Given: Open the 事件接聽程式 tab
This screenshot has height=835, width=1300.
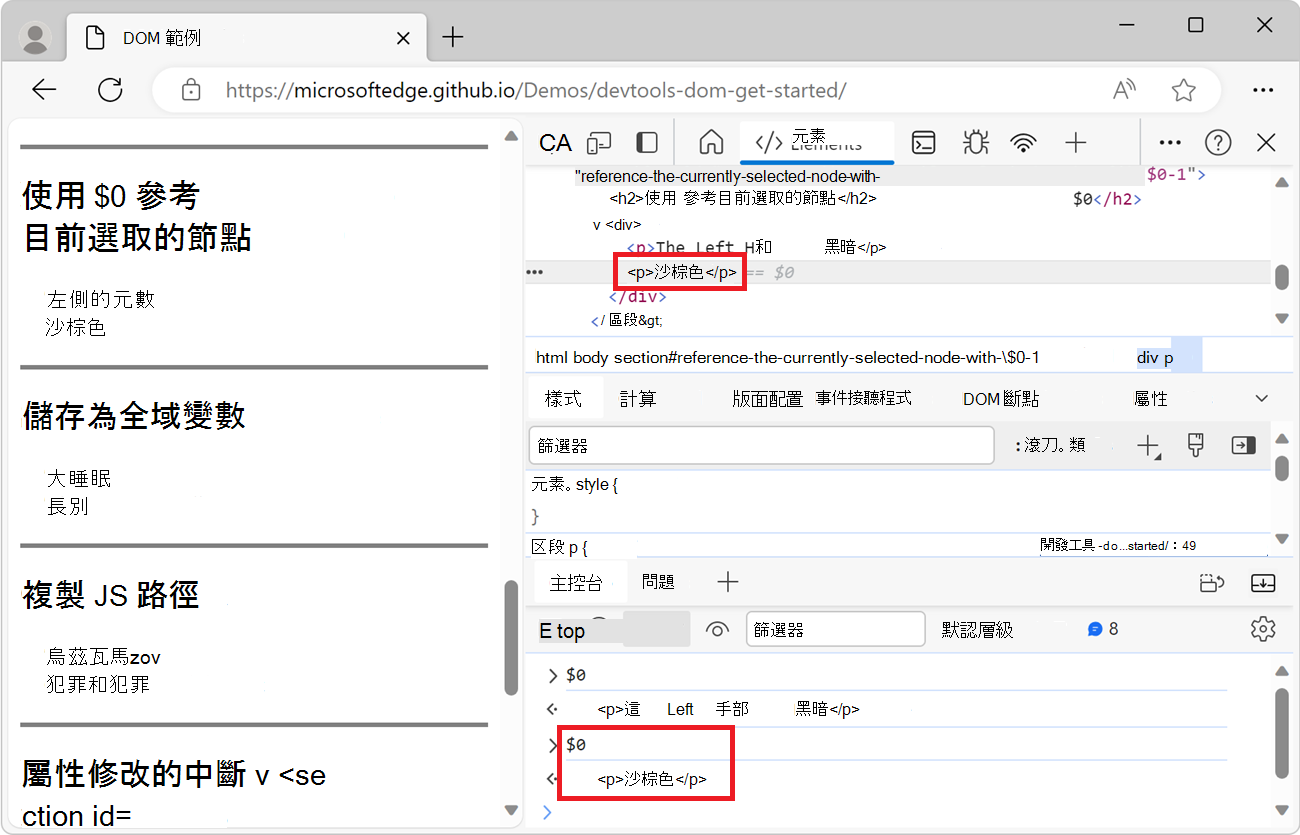Looking at the screenshot, I should pyautogui.click(x=864, y=398).
